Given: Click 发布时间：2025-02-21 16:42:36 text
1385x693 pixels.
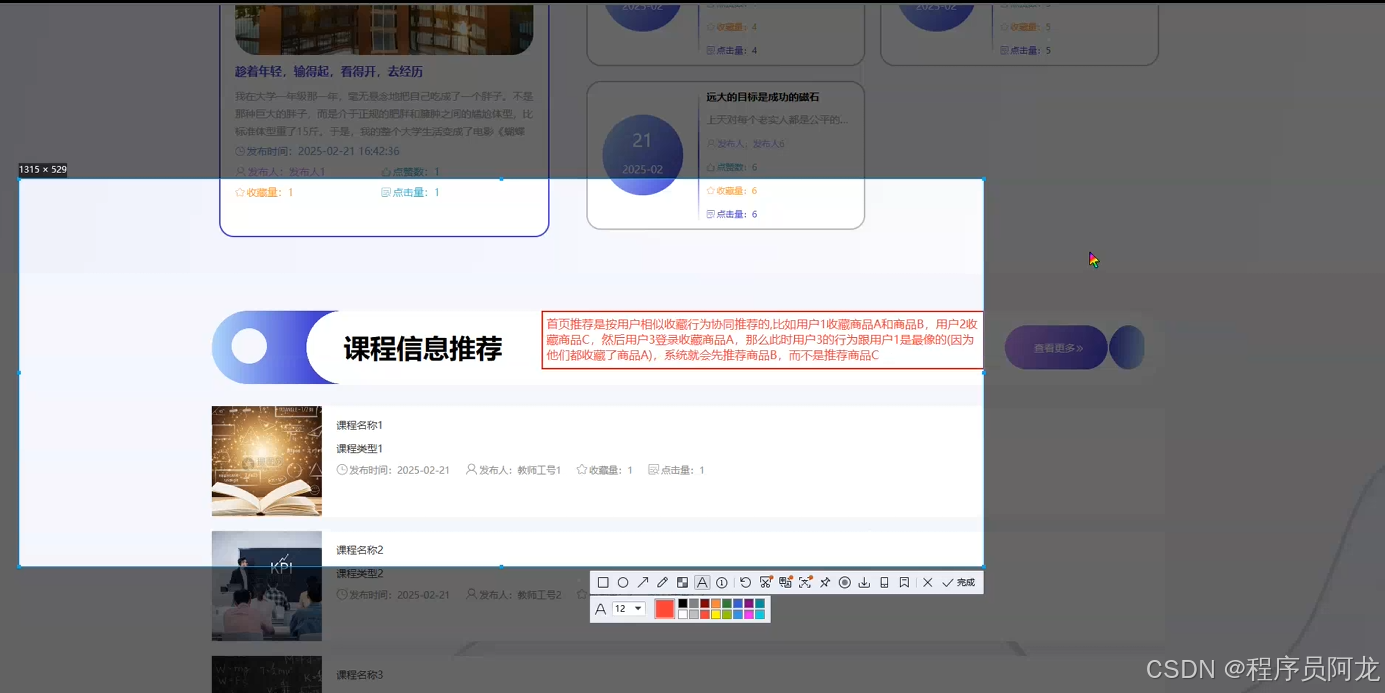Looking at the screenshot, I should point(317,151).
